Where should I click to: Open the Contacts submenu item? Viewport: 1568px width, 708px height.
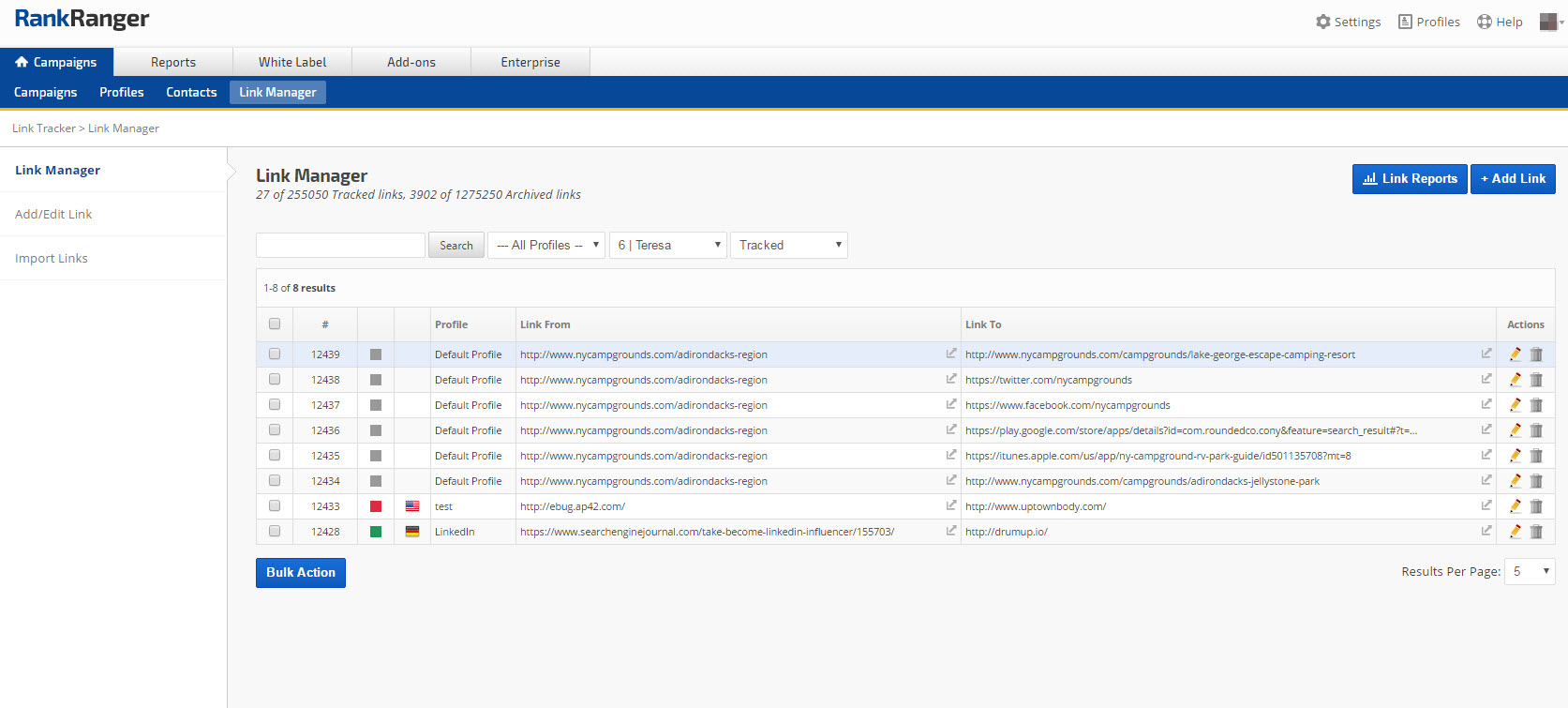[191, 92]
